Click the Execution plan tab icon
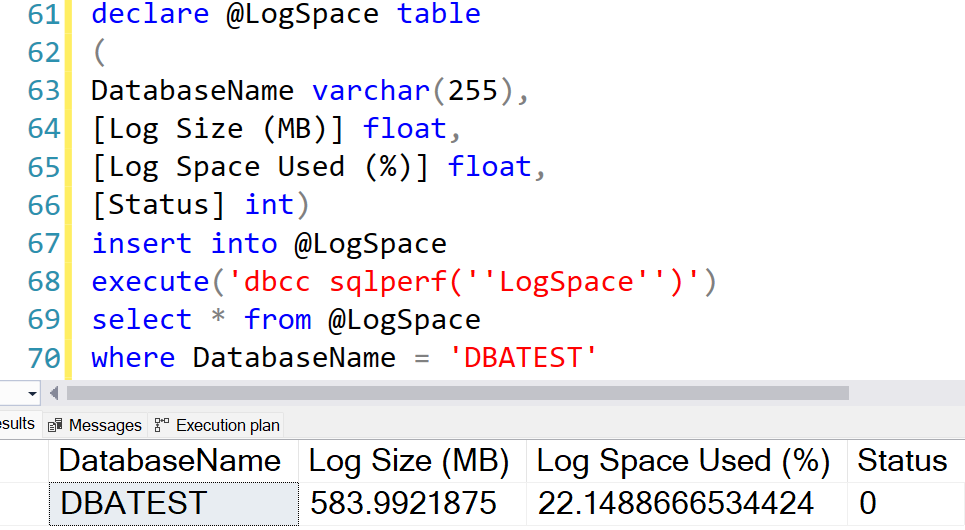 tap(161, 425)
